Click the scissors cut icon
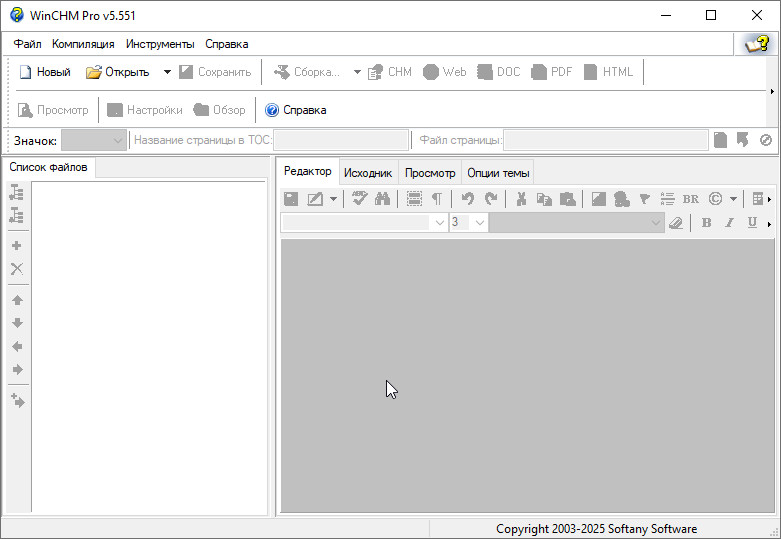 pyautogui.click(x=521, y=199)
